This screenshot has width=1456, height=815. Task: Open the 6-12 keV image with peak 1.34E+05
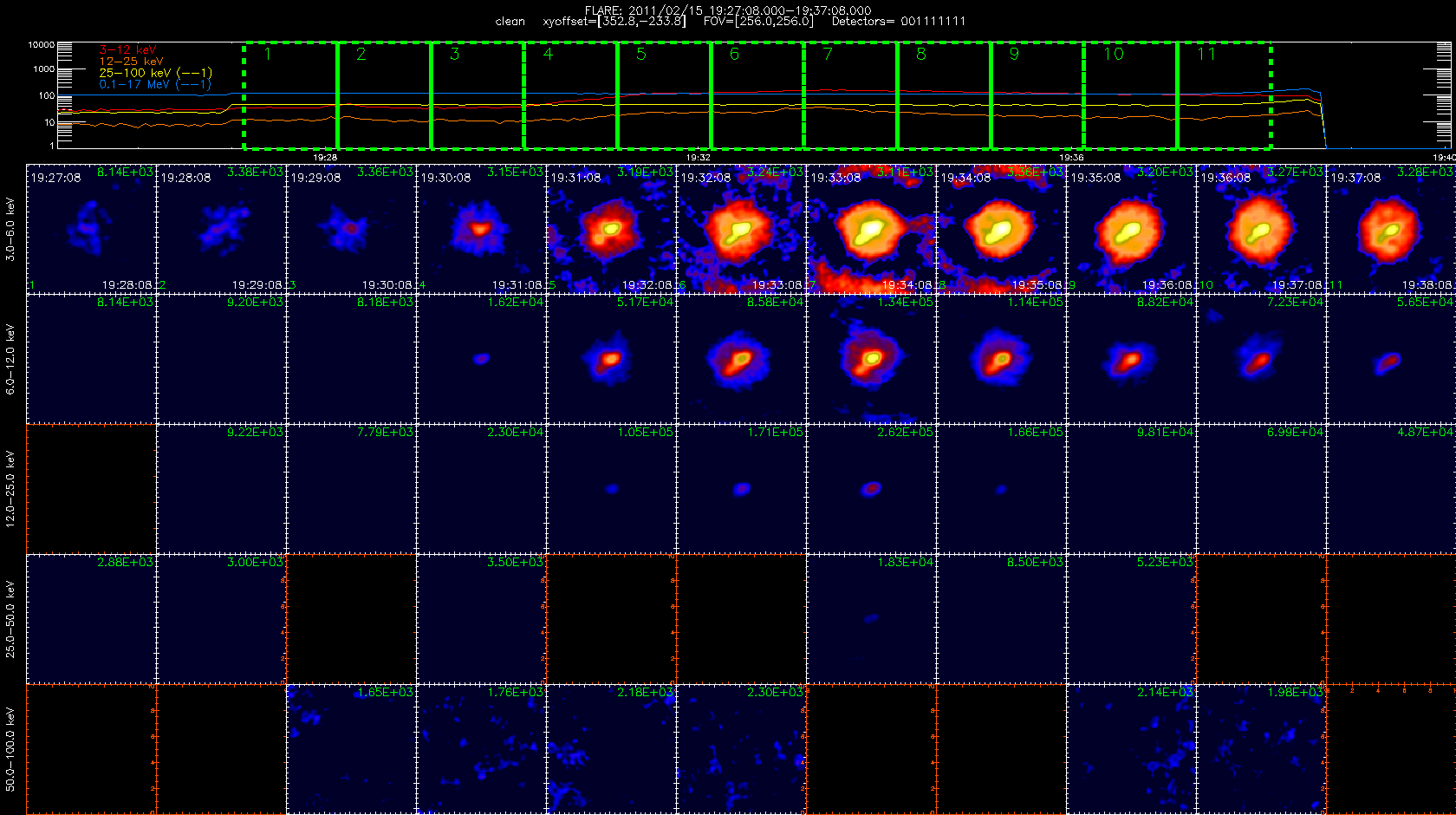click(x=871, y=359)
